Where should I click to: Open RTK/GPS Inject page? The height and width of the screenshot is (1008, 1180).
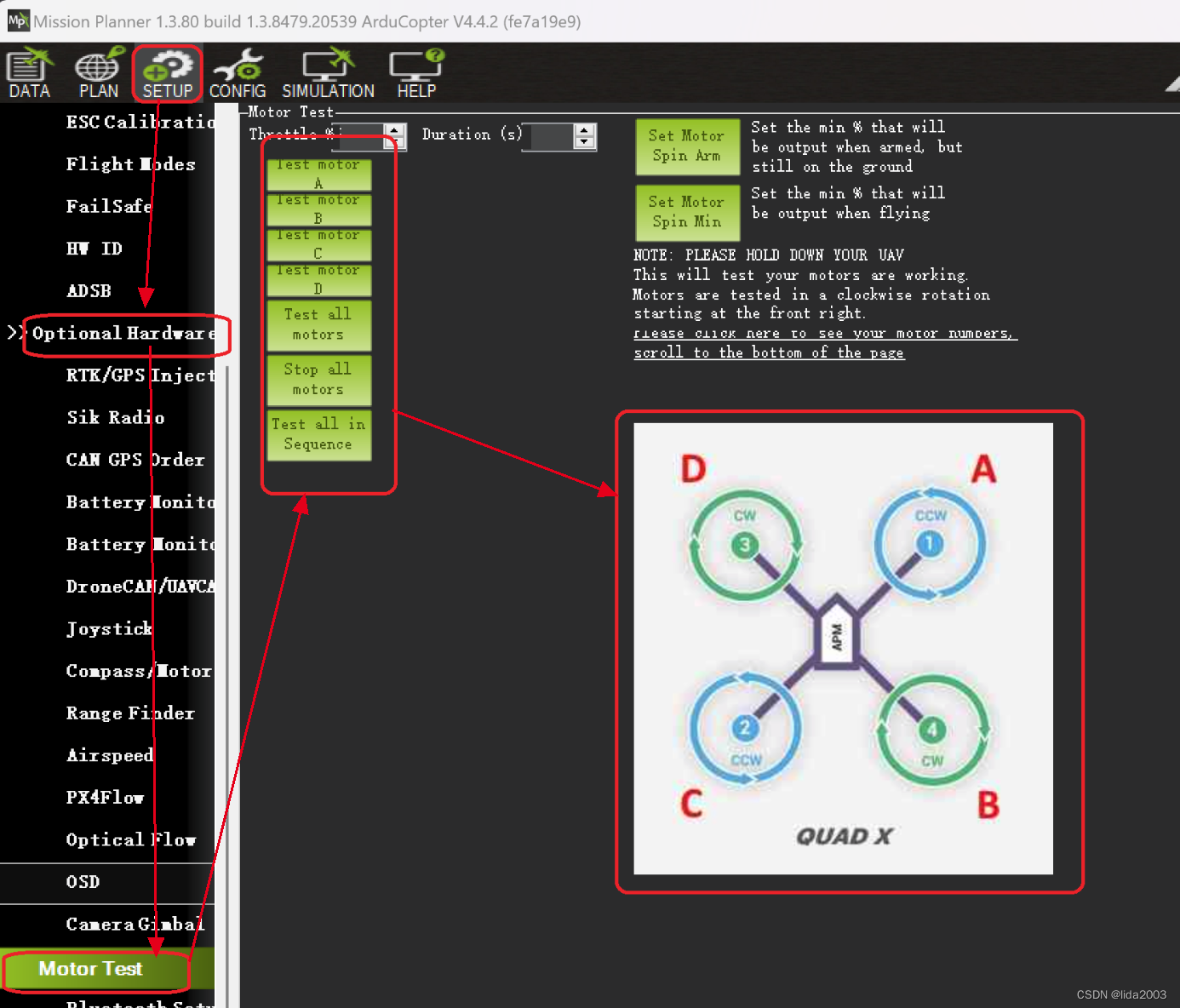point(140,375)
